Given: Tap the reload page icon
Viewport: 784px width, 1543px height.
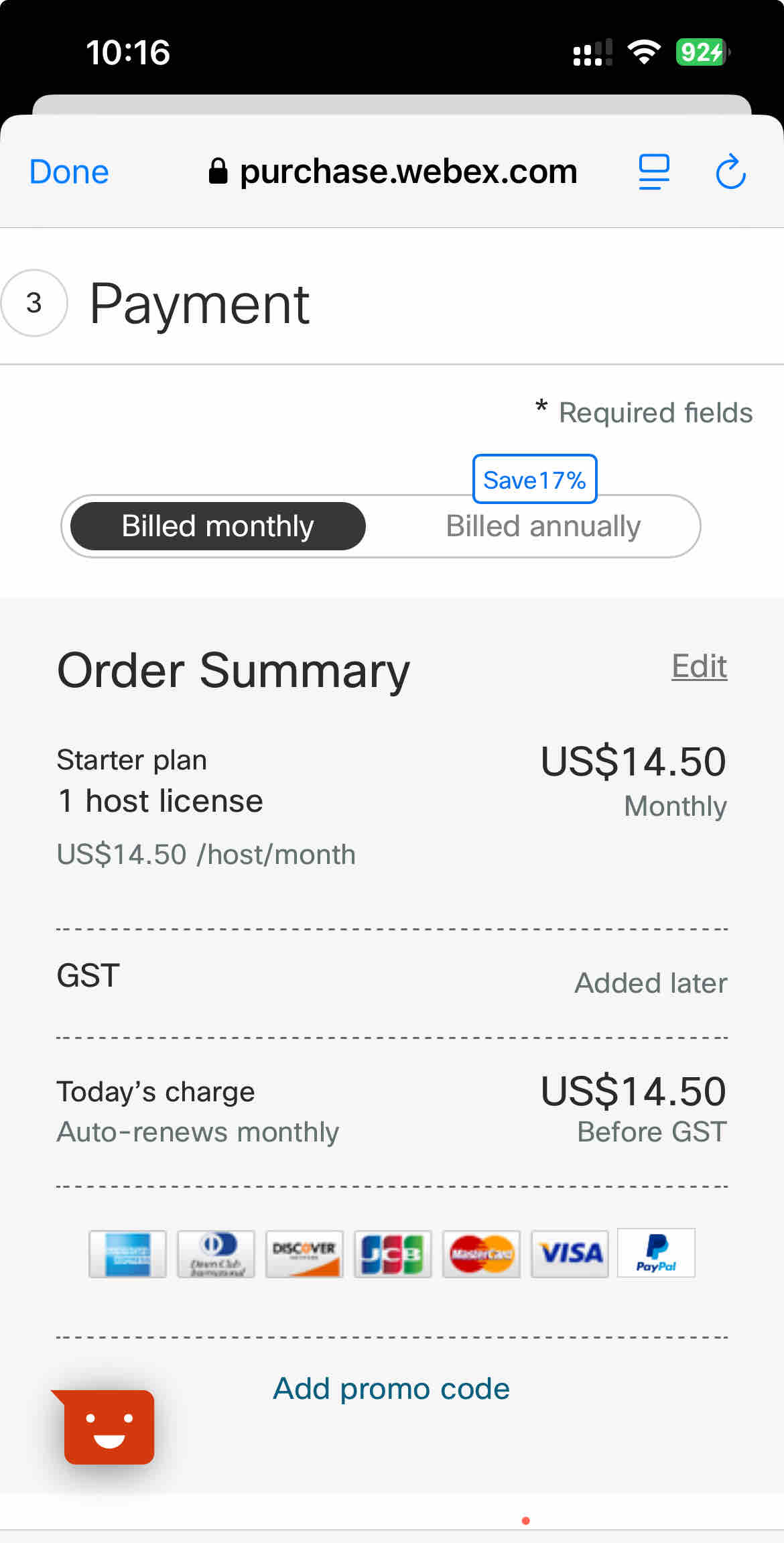Looking at the screenshot, I should coord(730,172).
